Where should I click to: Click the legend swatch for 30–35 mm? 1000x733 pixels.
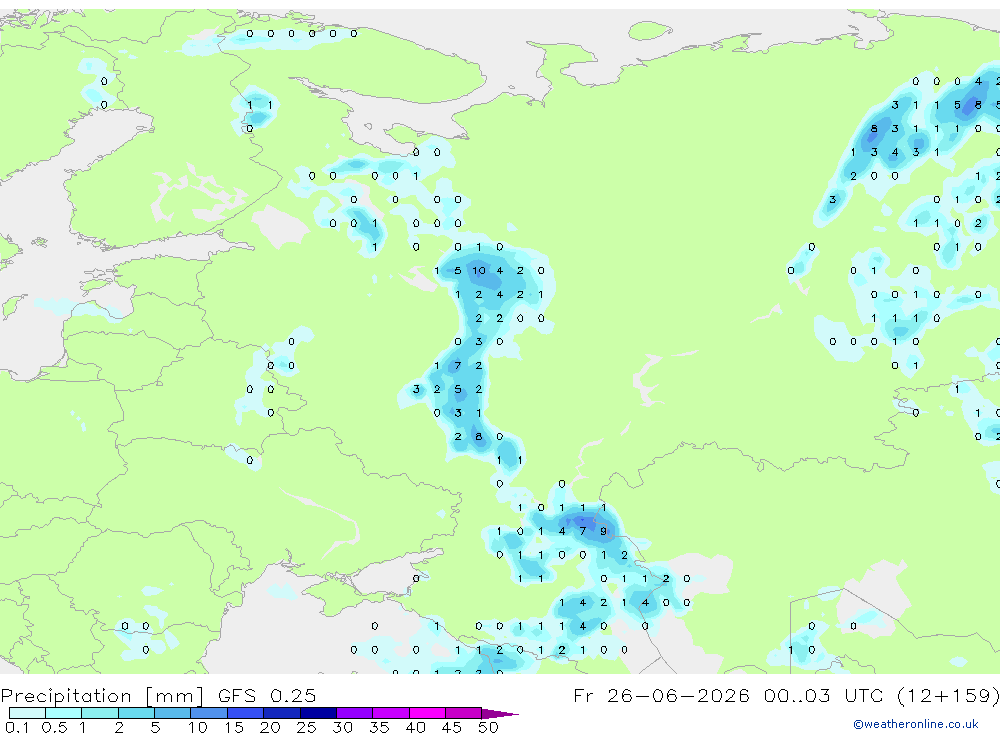tap(355, 713)
